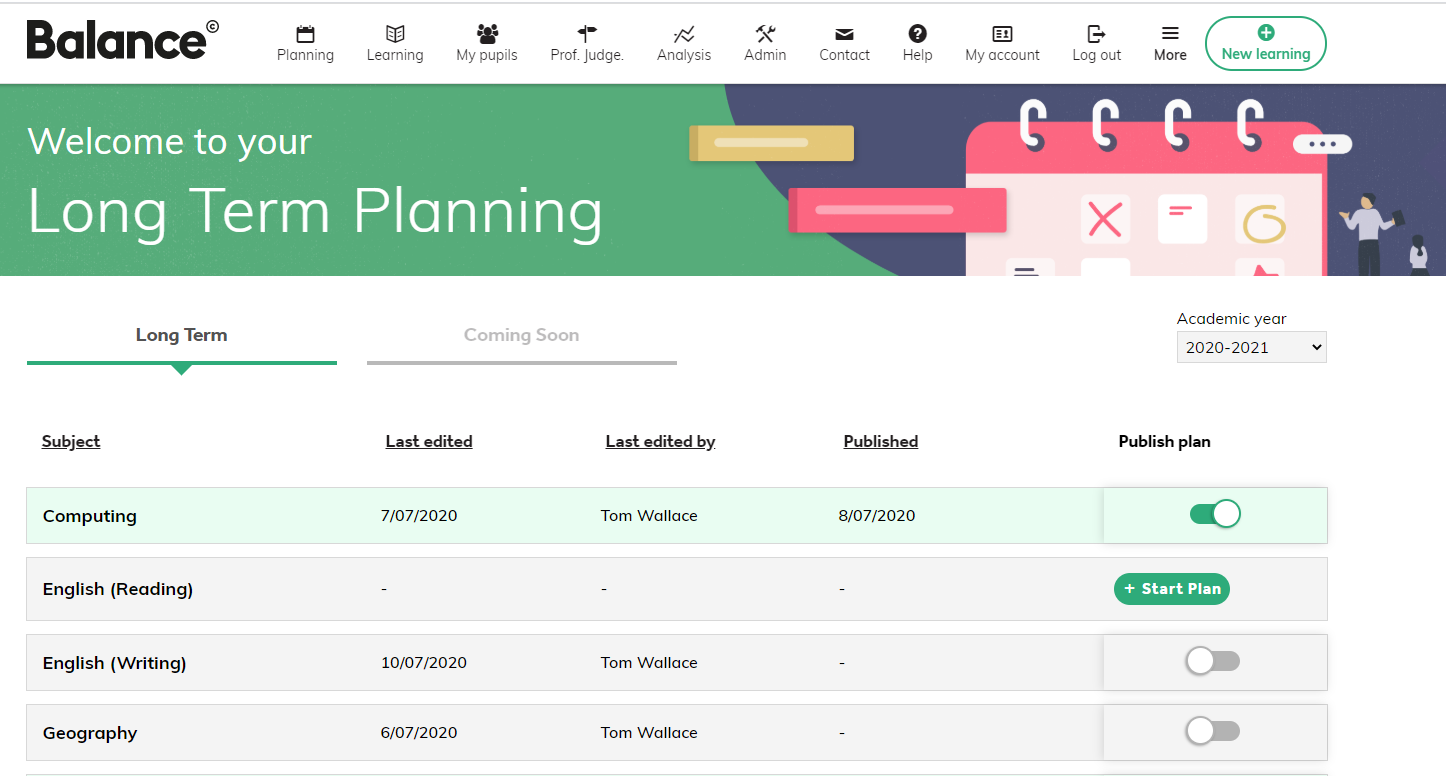Screen dimensions: 1446x776
Task: Sort by Subject column header
Action: click(71, 441)
